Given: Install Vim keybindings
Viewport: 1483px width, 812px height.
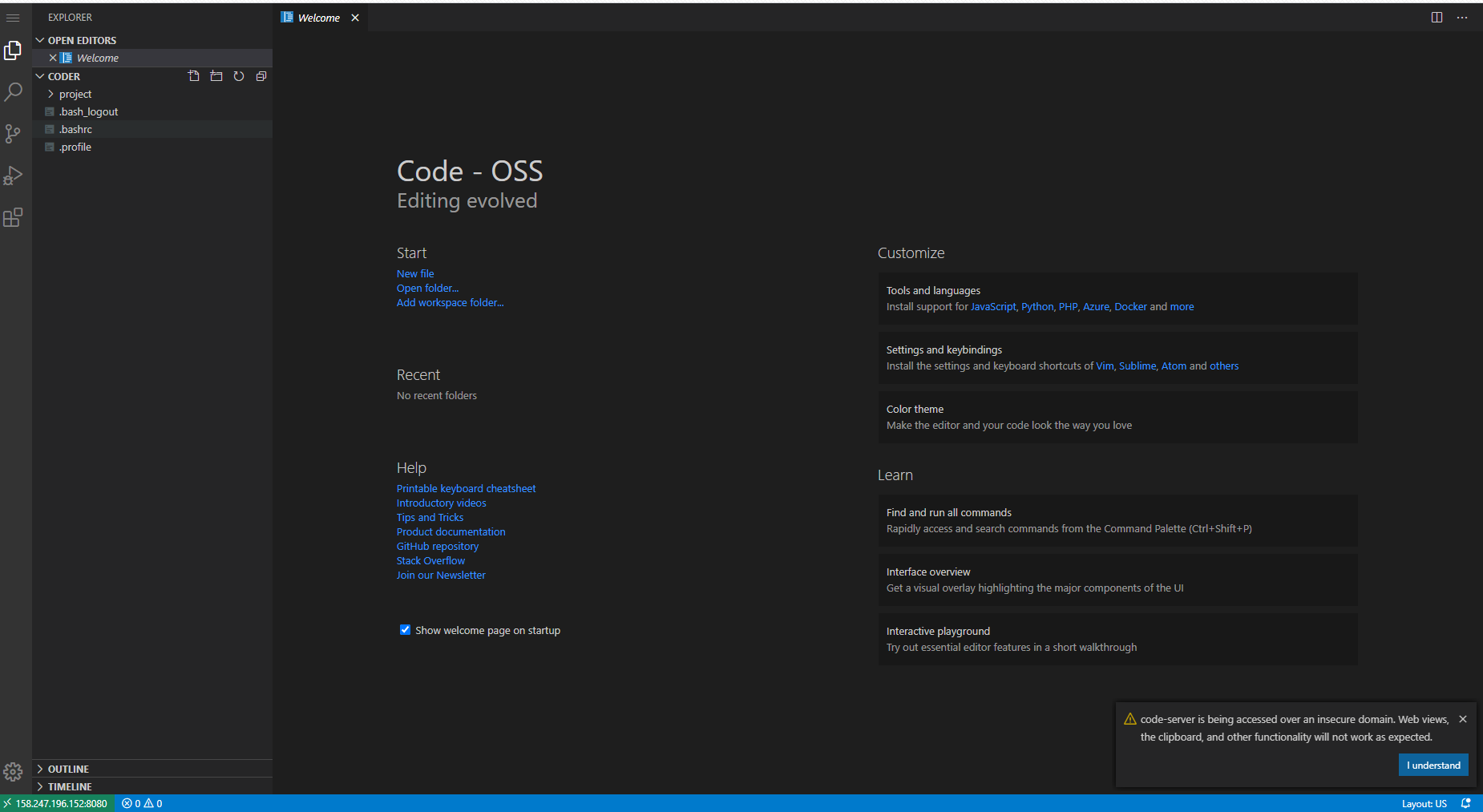Looking at the screenshot, I should tap(1105, 366).
